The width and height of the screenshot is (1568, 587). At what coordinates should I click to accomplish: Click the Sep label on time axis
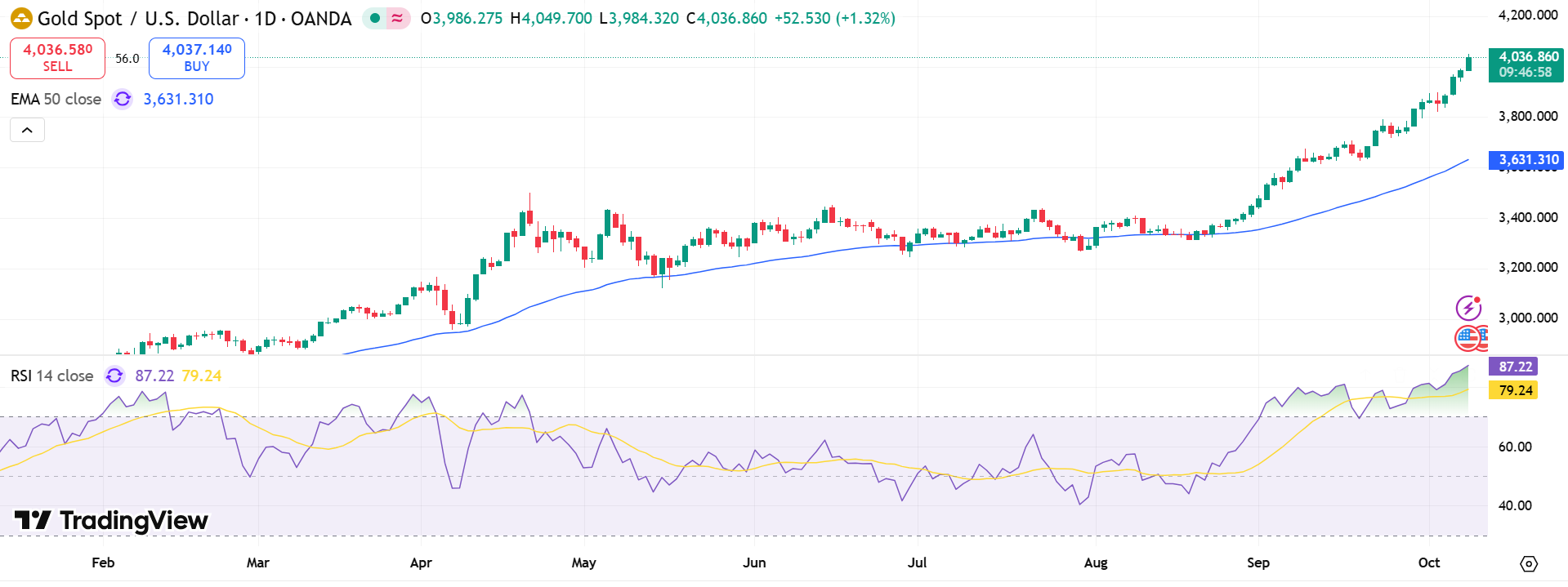tap(1258, 563)
